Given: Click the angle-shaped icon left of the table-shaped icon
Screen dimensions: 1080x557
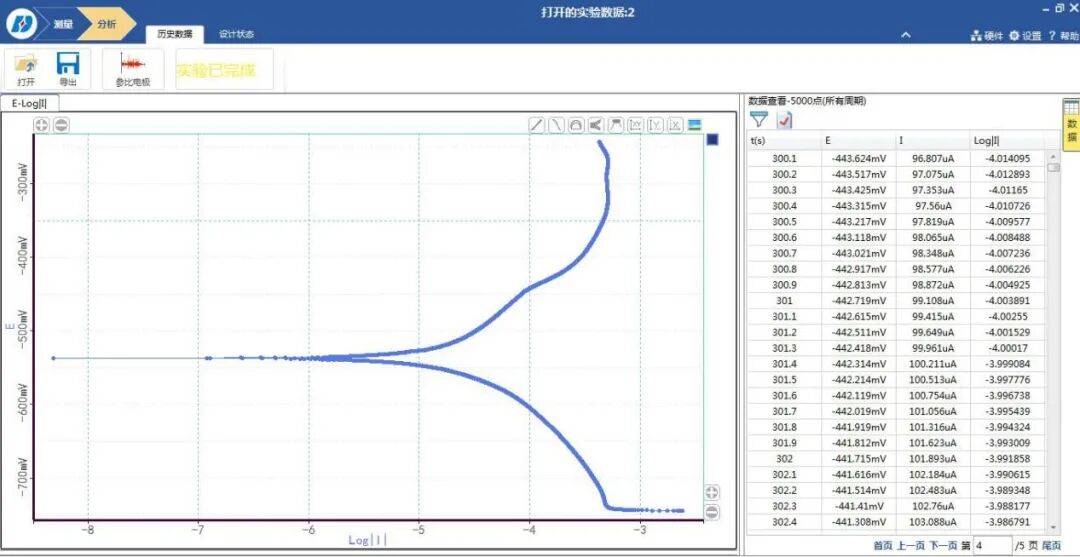Looking at the screenshot, I should pyautogui.click(x=596, y=125).
